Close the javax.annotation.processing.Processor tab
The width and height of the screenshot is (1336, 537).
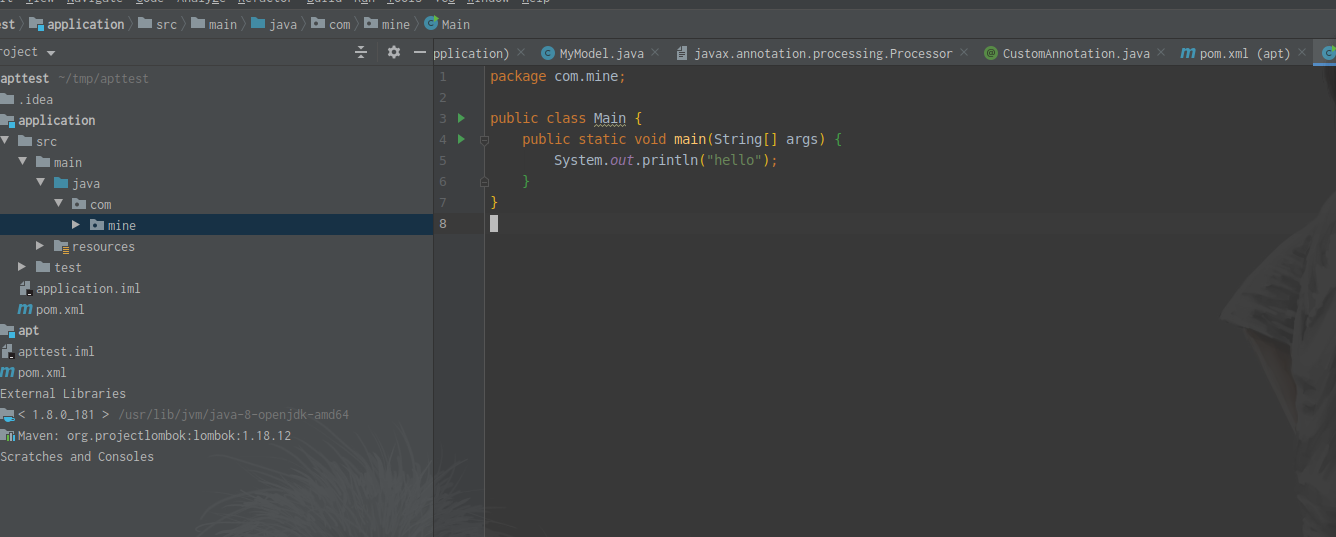(964, 52)
